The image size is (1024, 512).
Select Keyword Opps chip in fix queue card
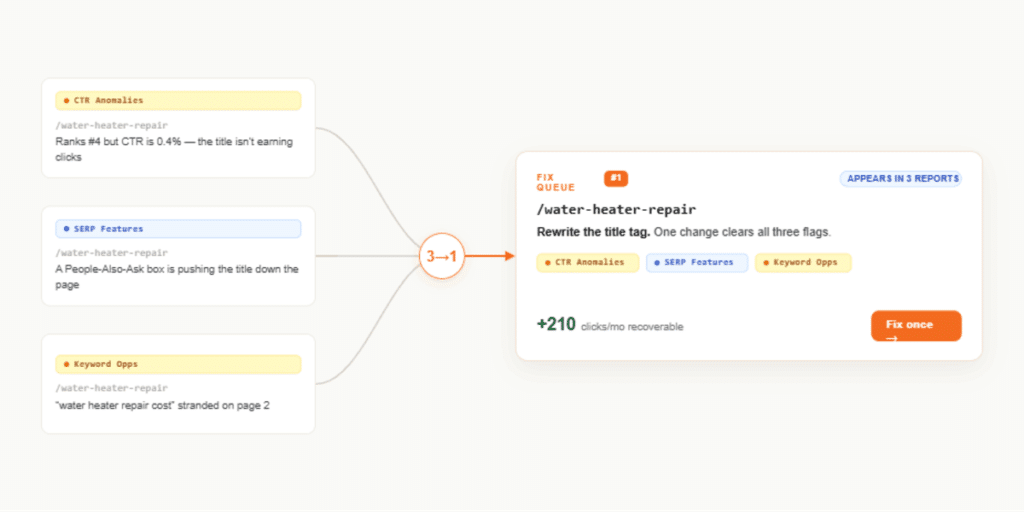(x=803, y=263)
